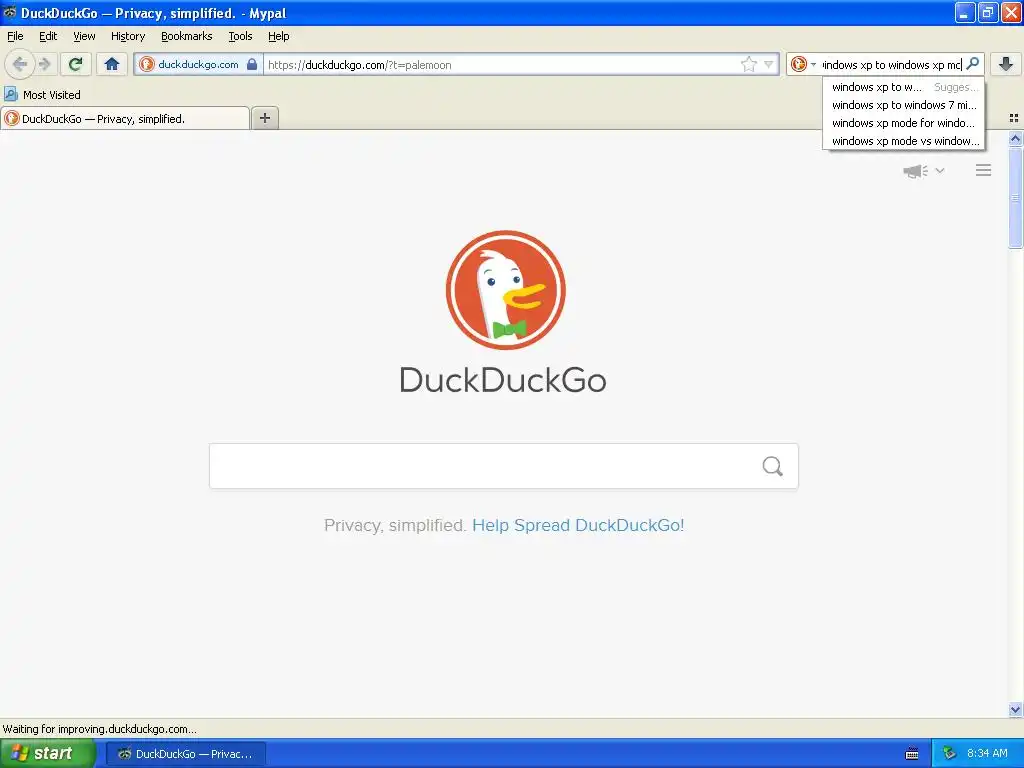Open the Help menu
Screen dimensions: 1024x768
pyautogui.click(x=278, y=36)
